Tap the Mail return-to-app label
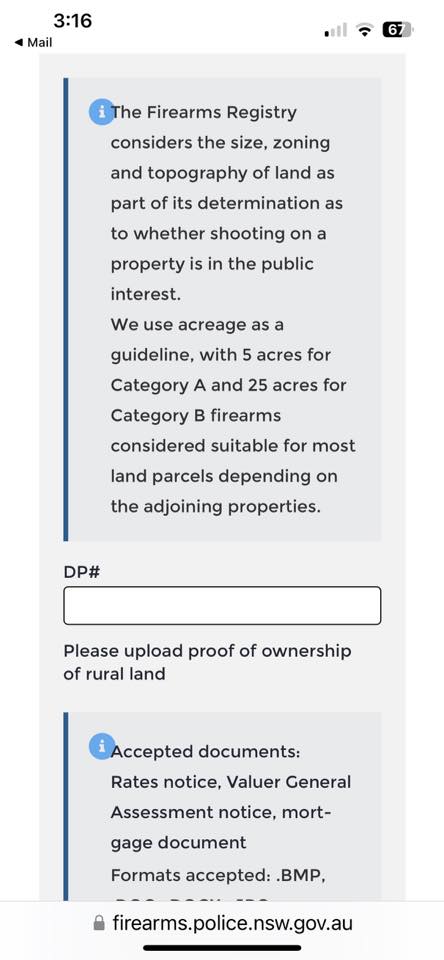 [x=40, y=43]
